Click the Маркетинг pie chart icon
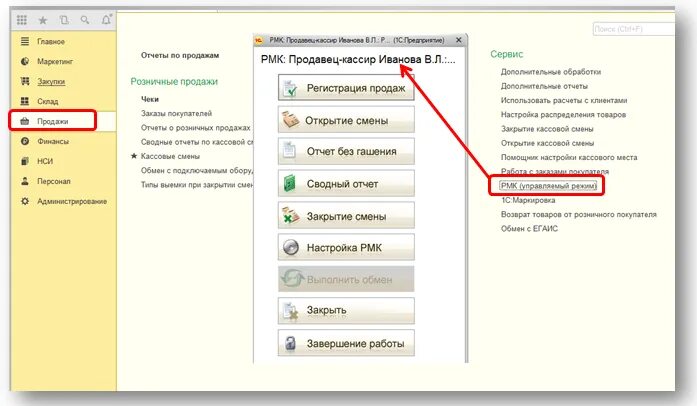 [25, 61]
